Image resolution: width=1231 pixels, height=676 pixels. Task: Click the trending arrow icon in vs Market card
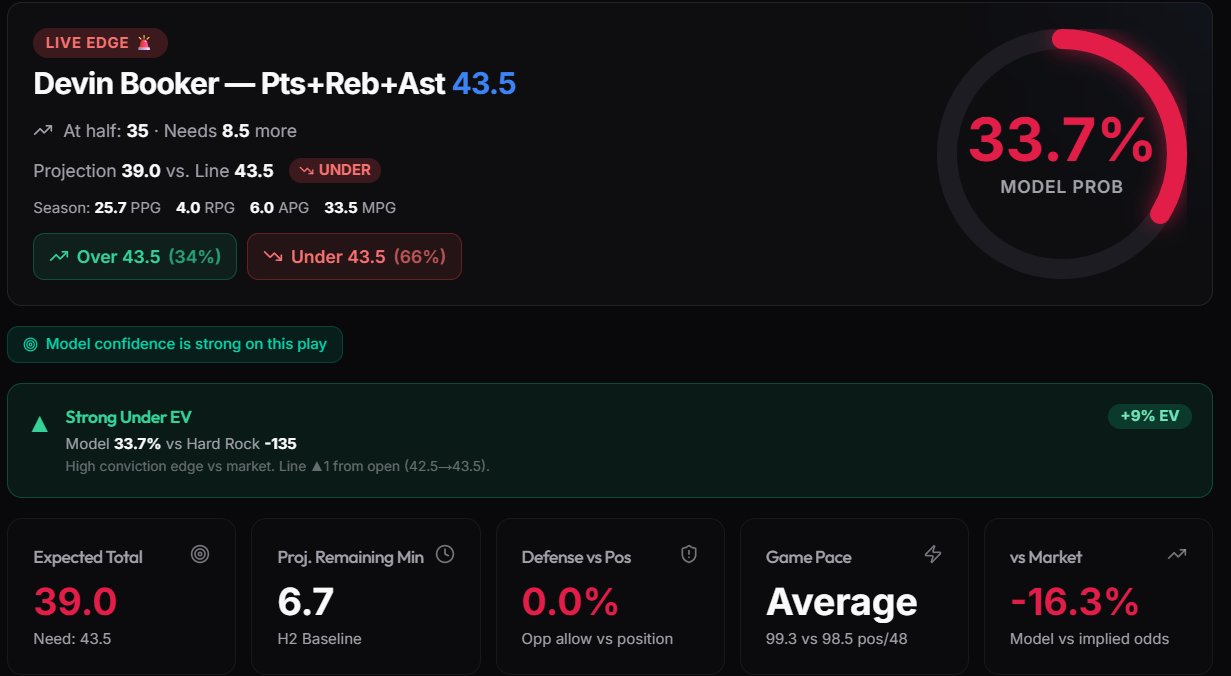click(1177, 554)
